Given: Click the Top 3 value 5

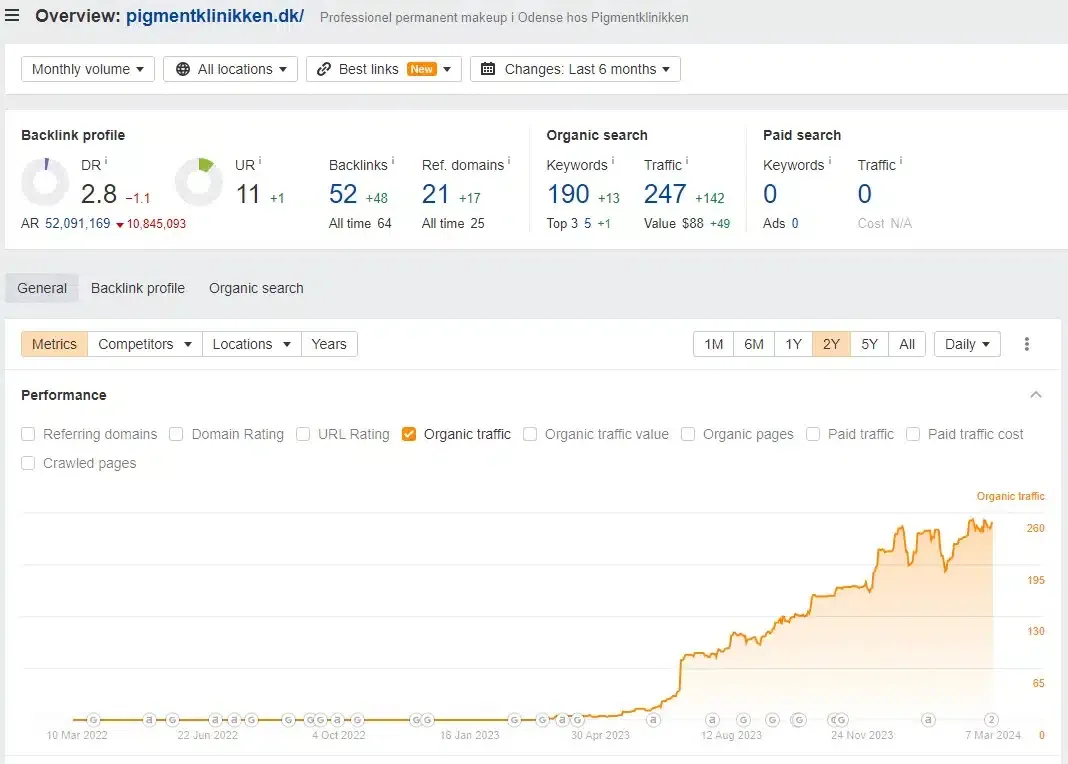Looking at the screenshot, I should tap(587, 223).
